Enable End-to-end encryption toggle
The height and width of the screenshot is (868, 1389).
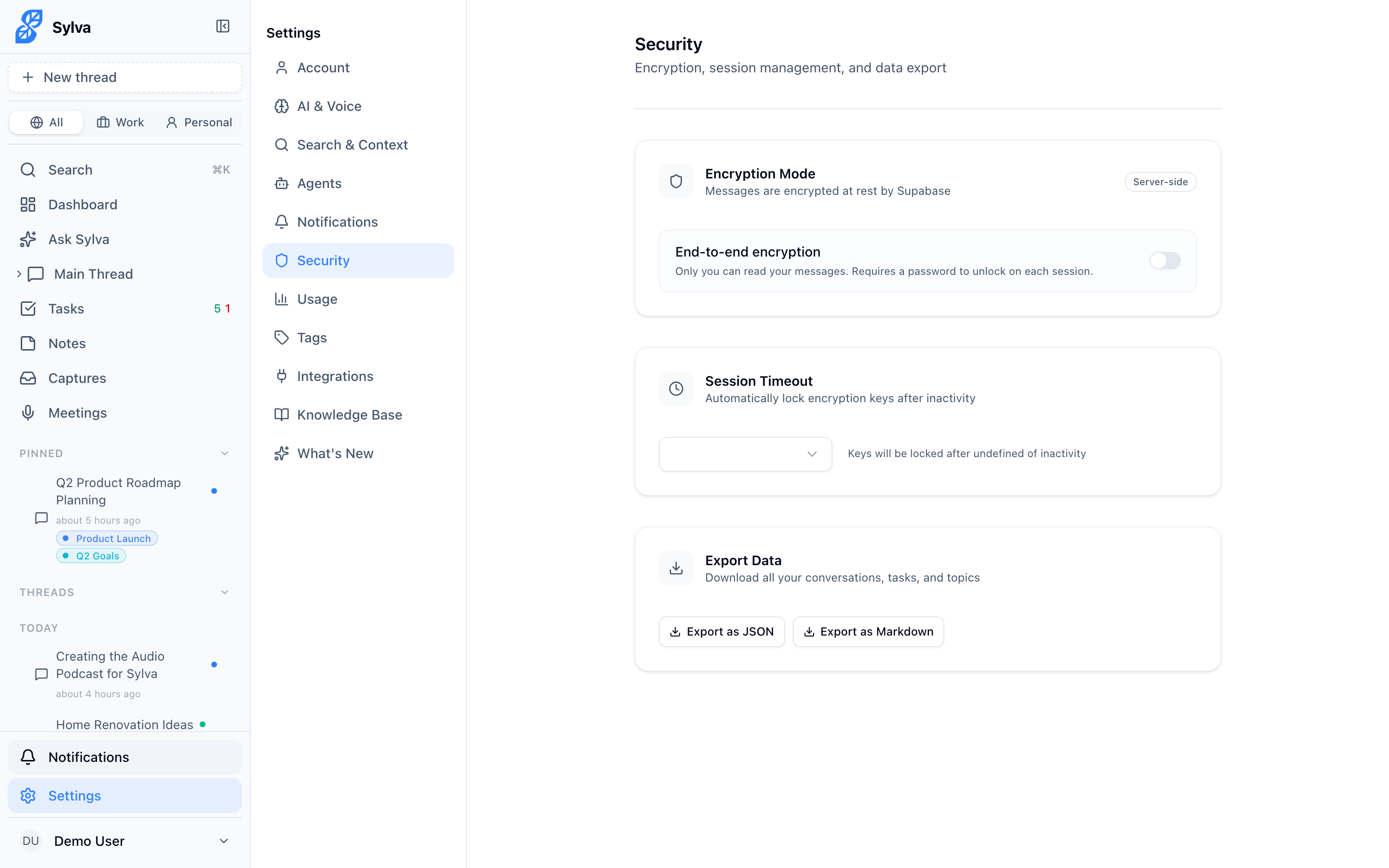click(1165, 260)
